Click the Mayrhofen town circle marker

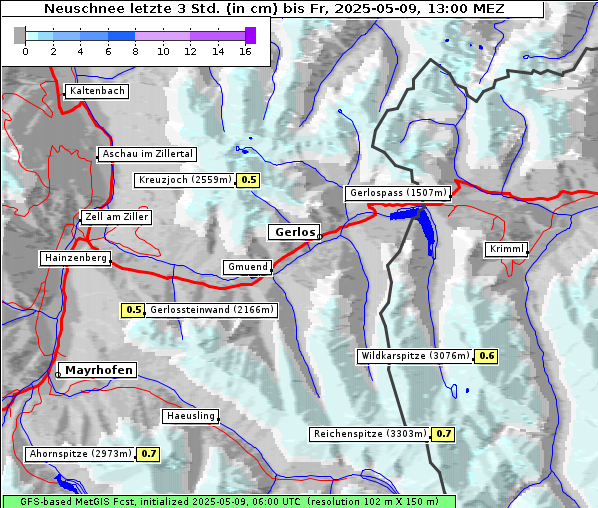pos(58,375)
